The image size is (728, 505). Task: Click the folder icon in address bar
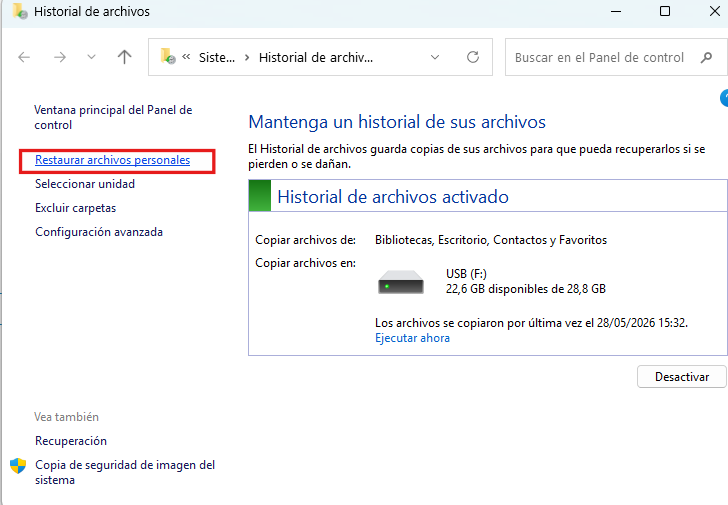coord(168,57)
